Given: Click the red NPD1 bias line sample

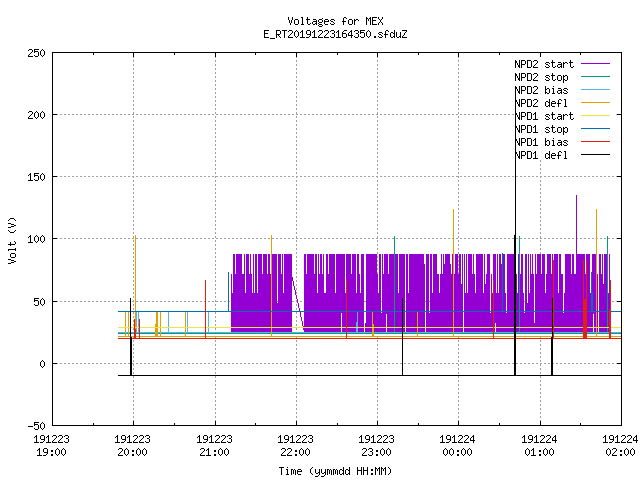Looking at the screenshot, I should point(595,142).
